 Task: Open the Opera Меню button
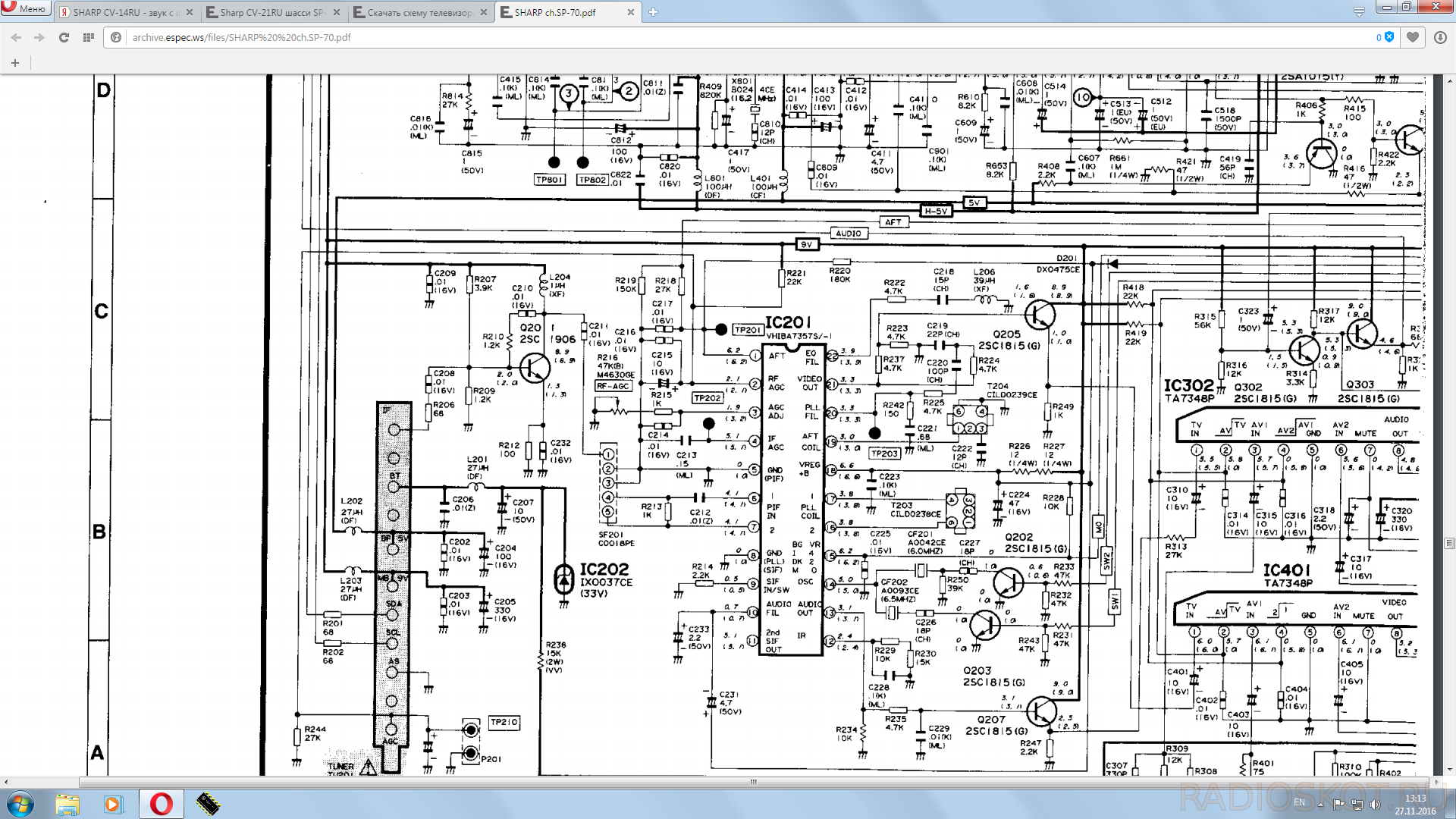tap(25, 8)
